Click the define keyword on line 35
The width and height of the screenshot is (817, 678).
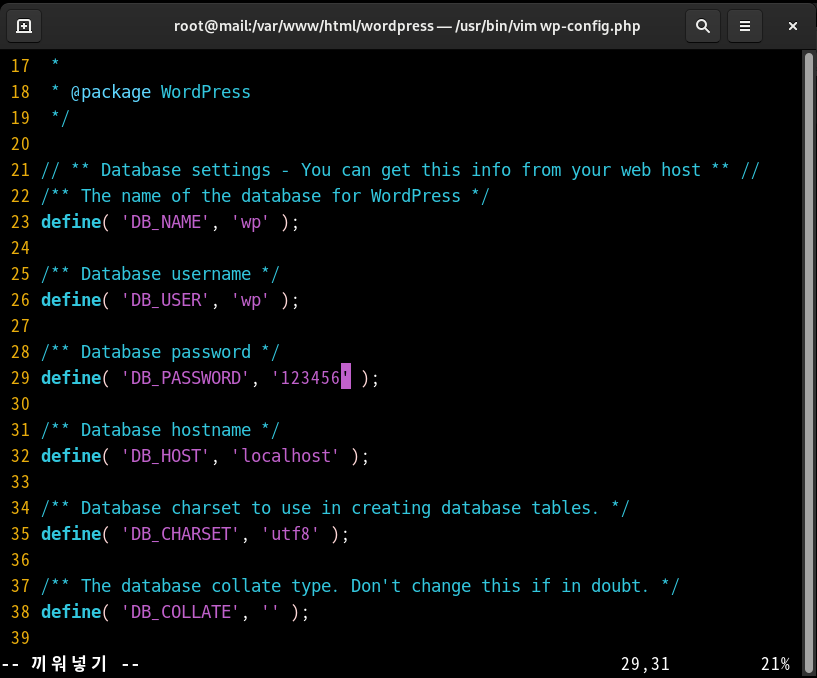71,534
